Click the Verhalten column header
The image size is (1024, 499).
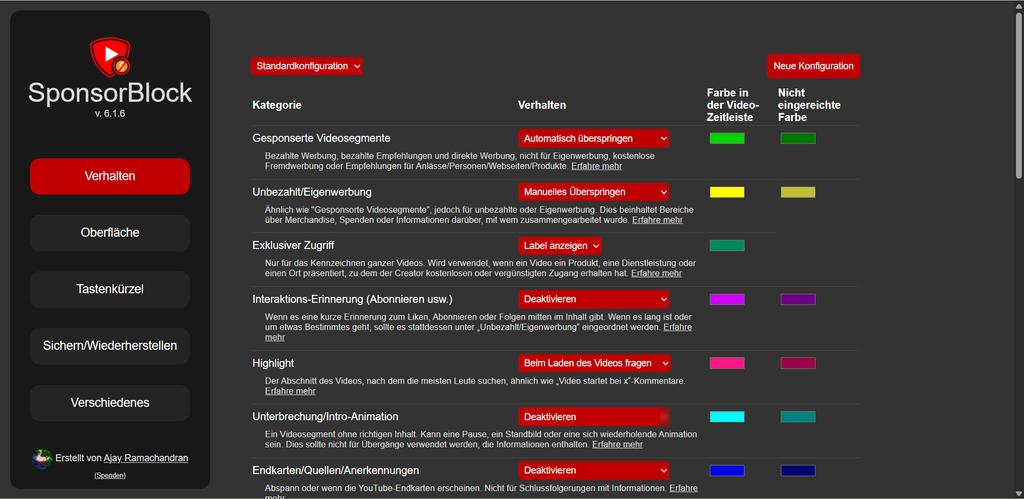pos(542,105)
